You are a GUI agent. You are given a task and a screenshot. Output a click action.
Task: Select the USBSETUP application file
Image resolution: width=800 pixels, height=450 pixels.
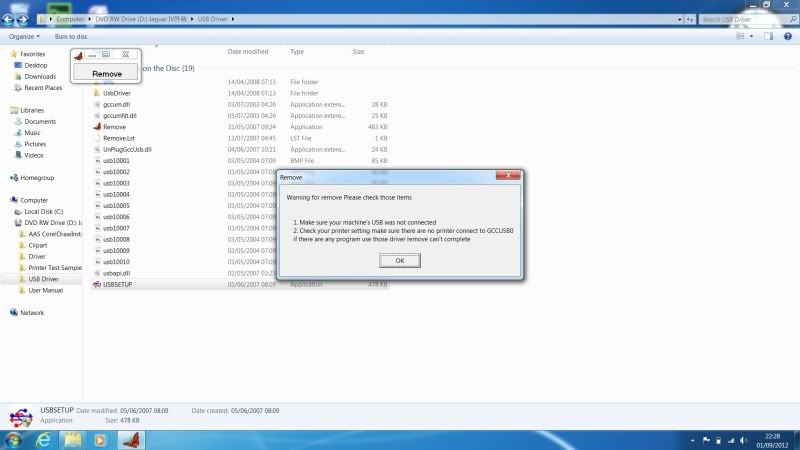(117, 284)
